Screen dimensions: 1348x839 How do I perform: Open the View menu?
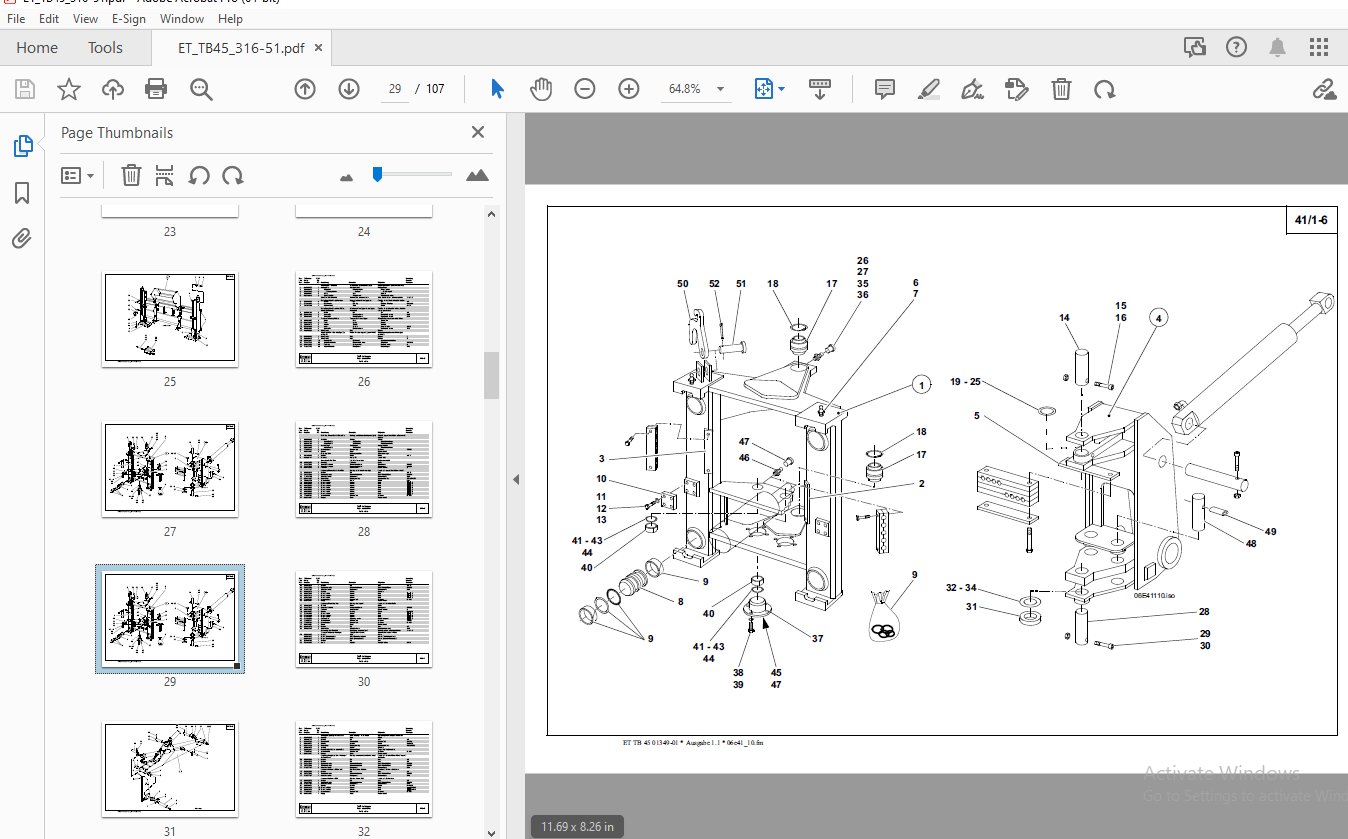click(86, 19)
